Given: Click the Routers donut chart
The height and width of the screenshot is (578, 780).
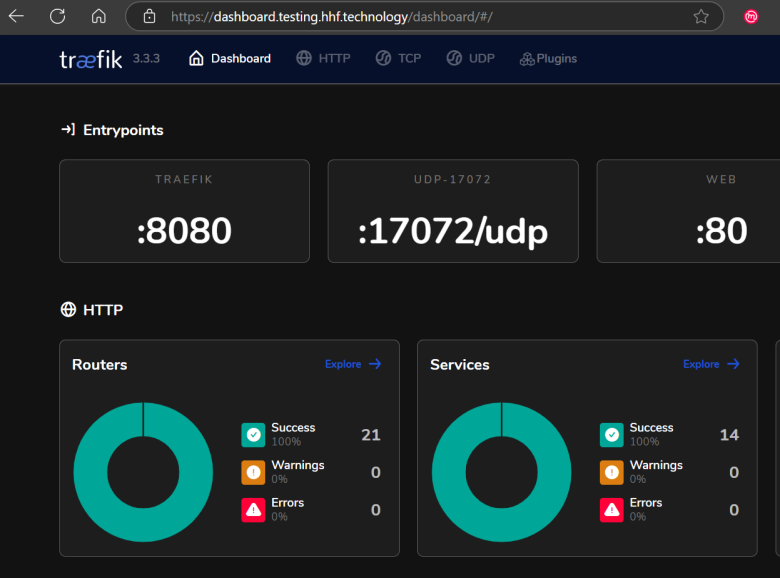Looking at the screenshot, I should 143,472.
